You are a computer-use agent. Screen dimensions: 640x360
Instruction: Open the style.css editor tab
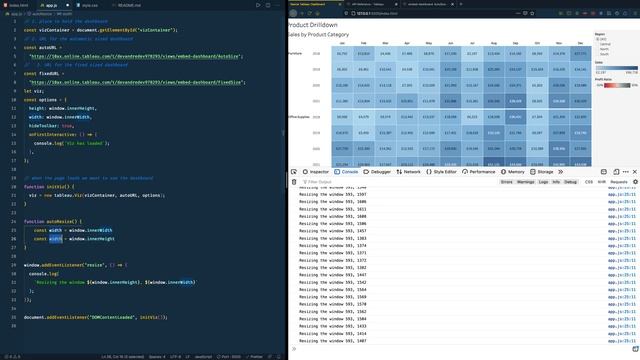tap(87, 5)
